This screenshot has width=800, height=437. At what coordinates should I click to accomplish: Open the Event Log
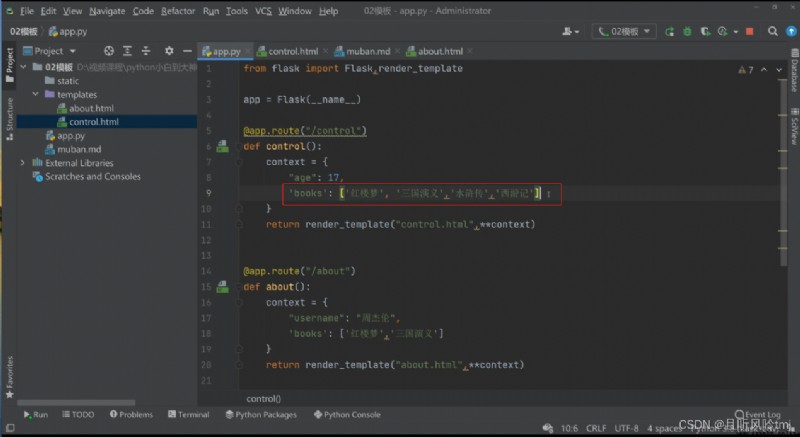[x=758, y=415]
